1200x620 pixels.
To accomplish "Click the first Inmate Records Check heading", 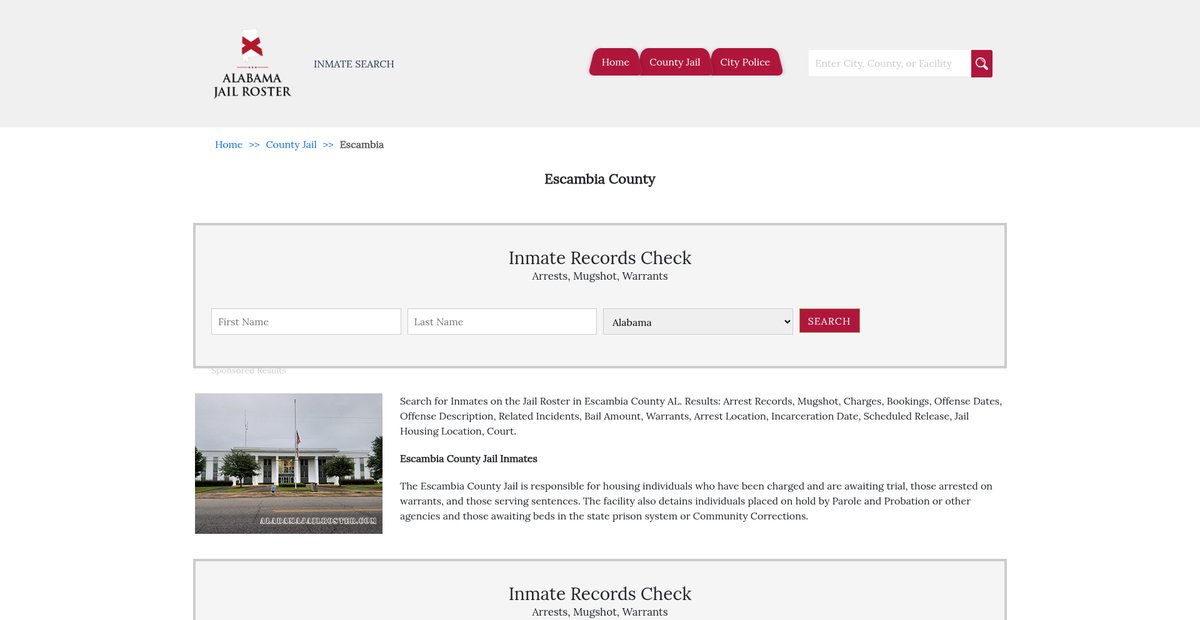I will [x=600, y=258].
